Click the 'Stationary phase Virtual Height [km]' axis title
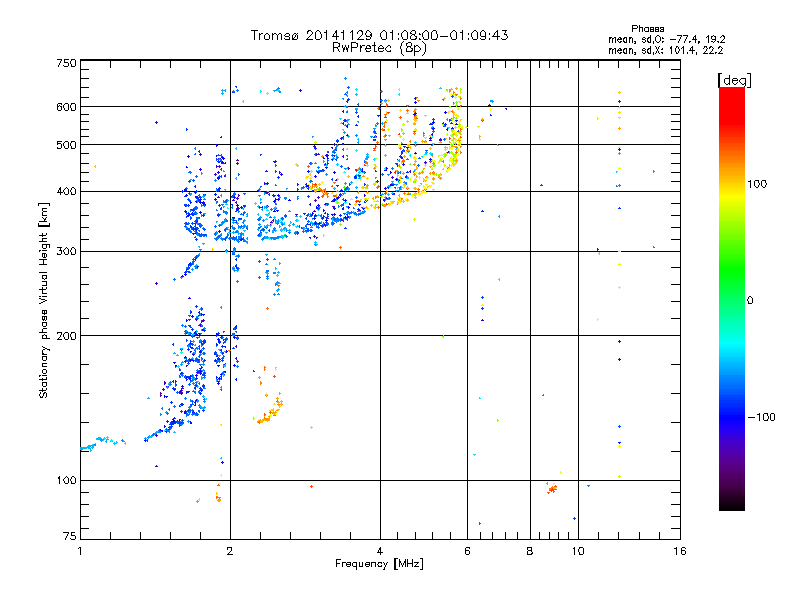The image size is (800, 600). point(43,300)
